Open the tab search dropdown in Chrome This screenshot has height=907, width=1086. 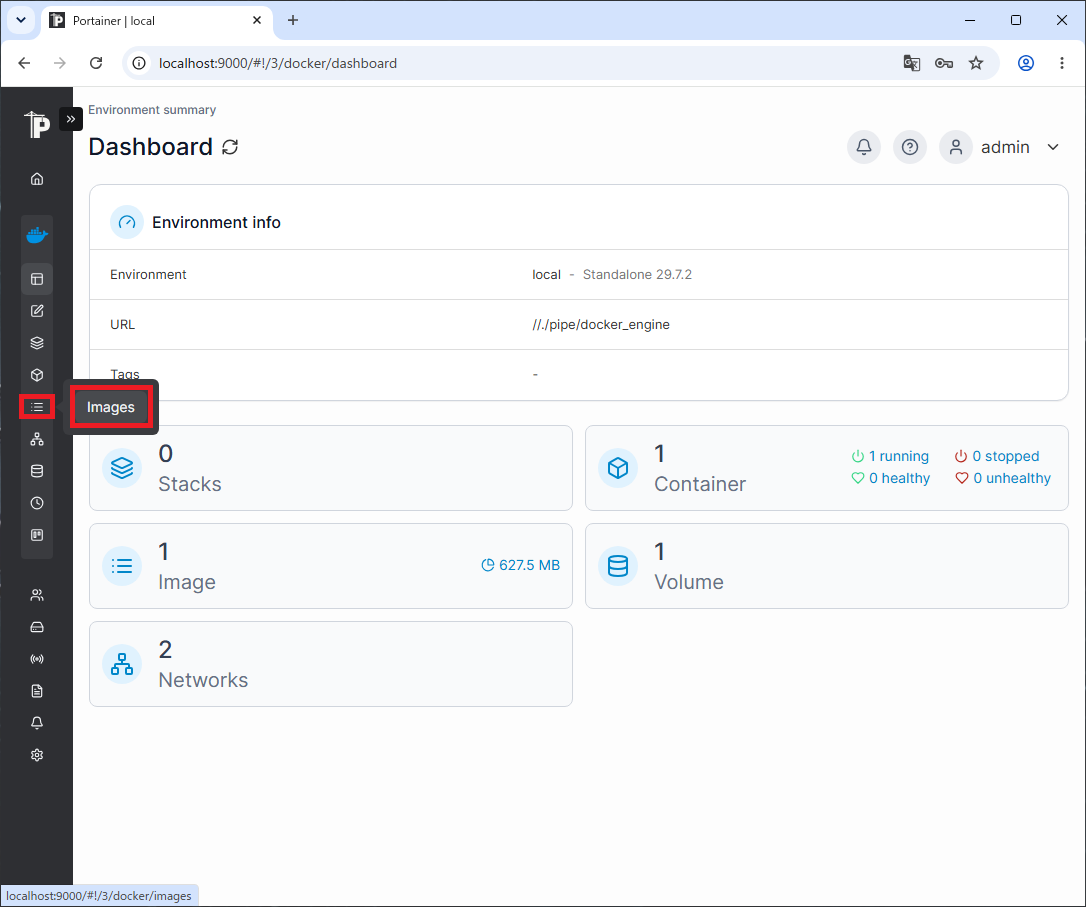coord(21,20)
